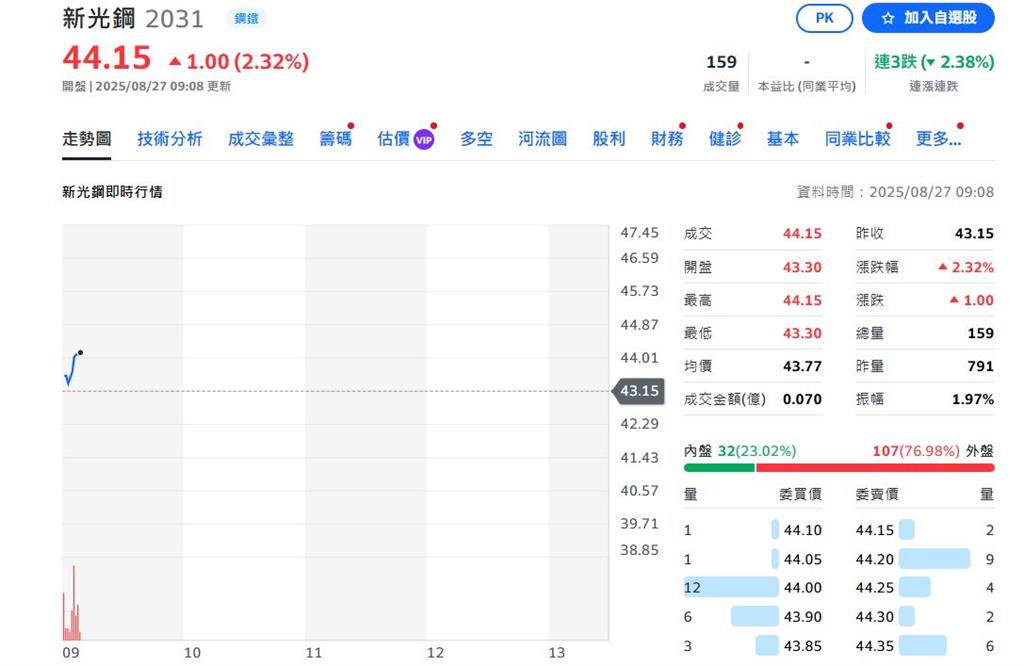Viewport: 1024px width, 666px height.
Task: Click the 43.15 reference price marker on chart
Action: [639, 391]
